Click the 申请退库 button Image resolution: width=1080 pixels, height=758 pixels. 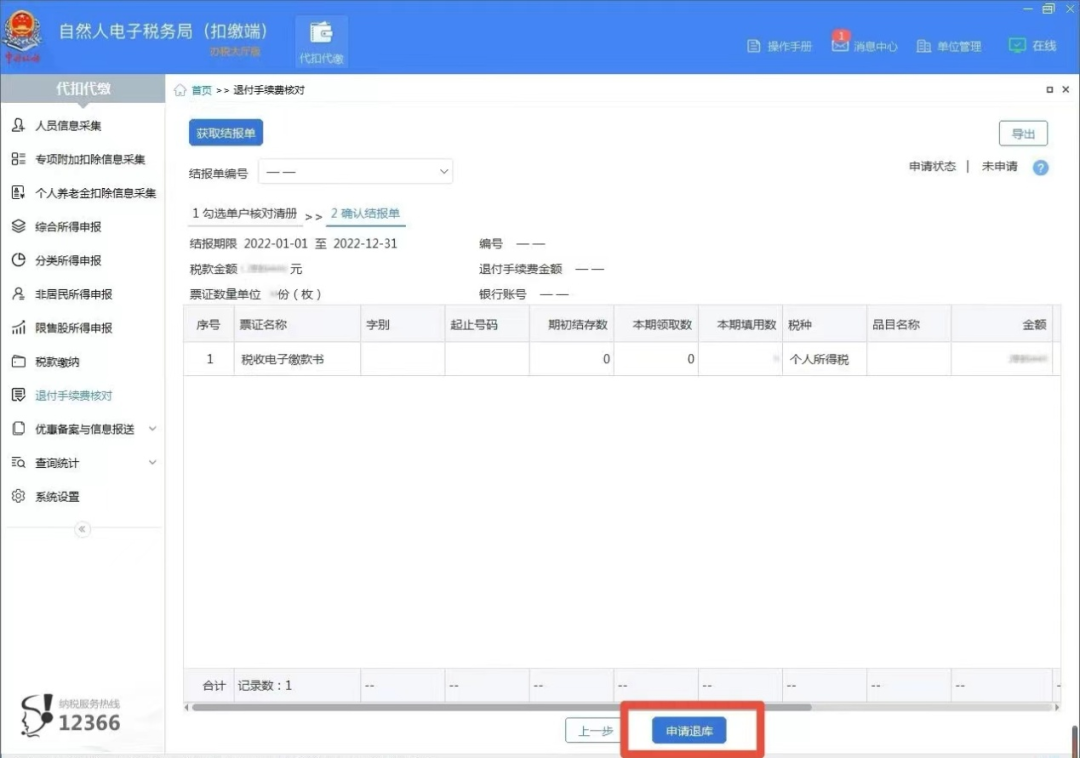689,730
